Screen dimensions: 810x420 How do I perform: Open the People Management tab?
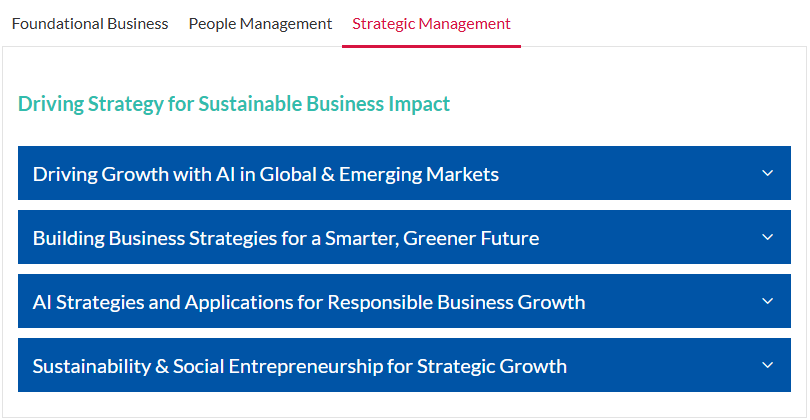260,24
